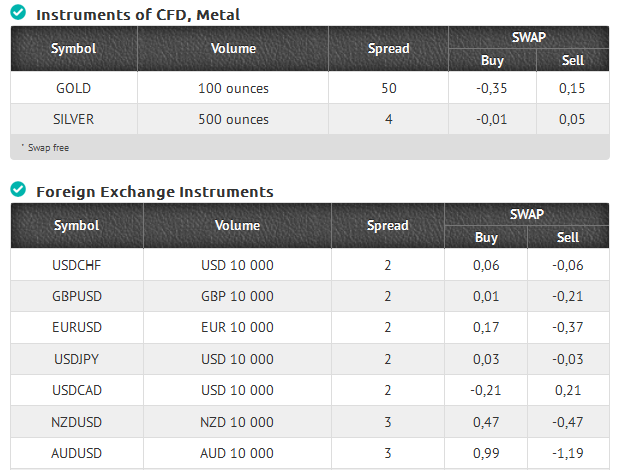Choose the USDJPY symbol cell
619x470 pixels.
click(77, 359)
